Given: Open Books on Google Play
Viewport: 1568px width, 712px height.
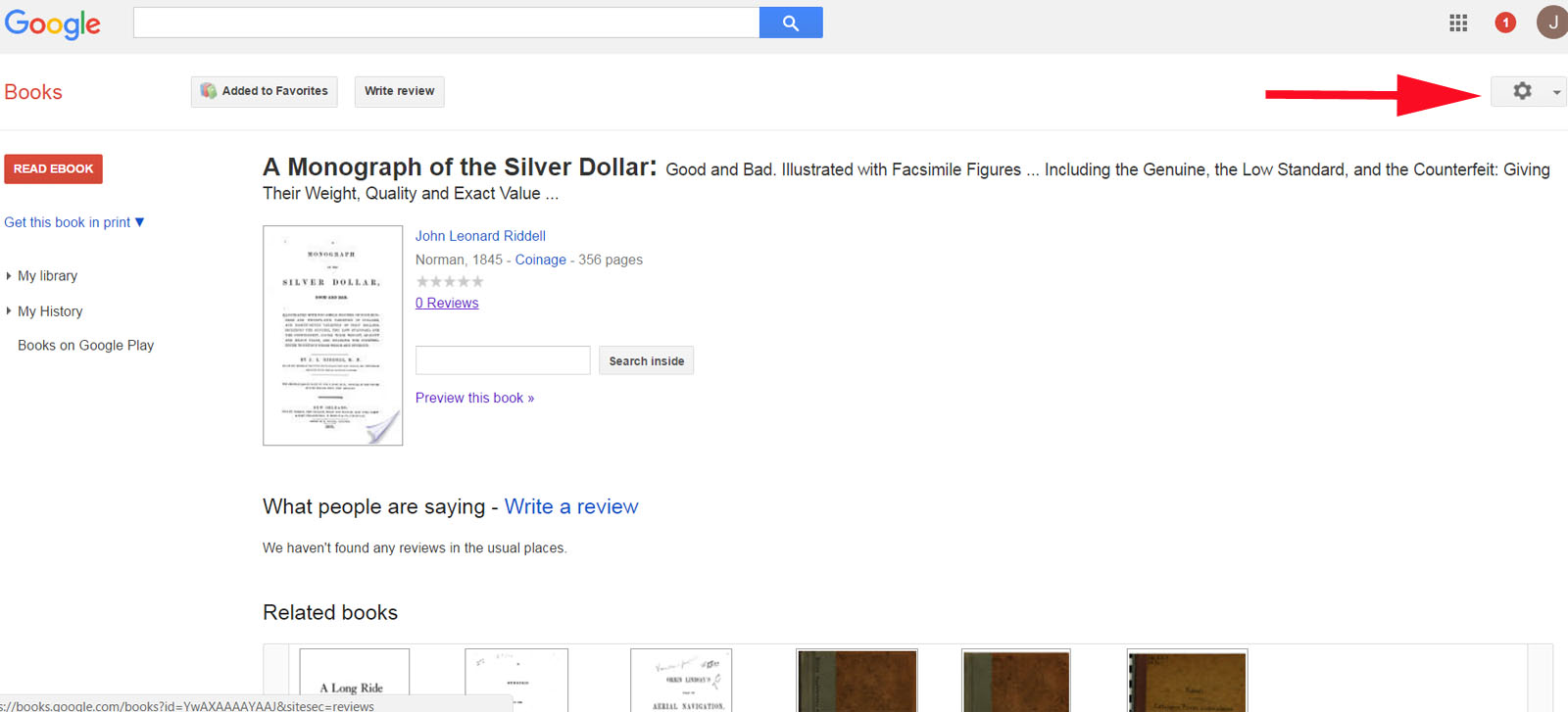Looking at the screenshot, I should [85, 346].
